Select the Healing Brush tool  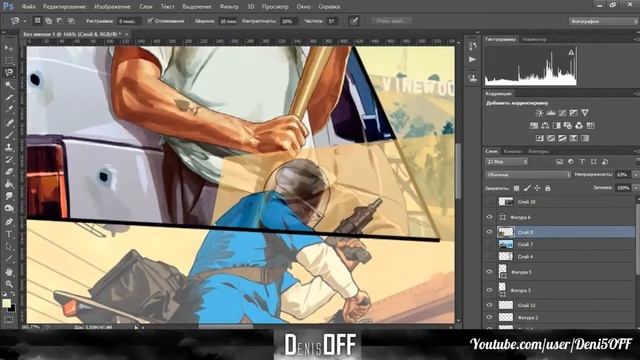[x=9, y=122]
